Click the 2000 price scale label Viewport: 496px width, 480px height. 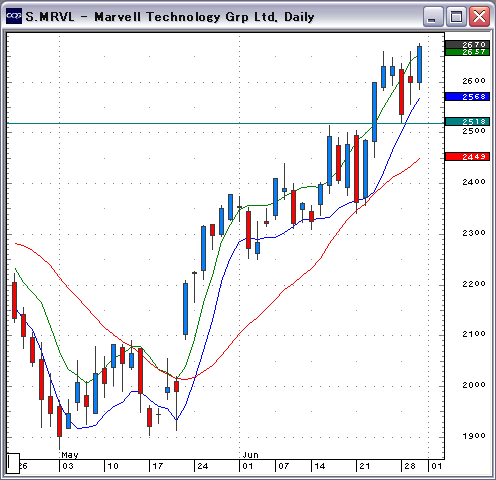(x=474, y=385)
